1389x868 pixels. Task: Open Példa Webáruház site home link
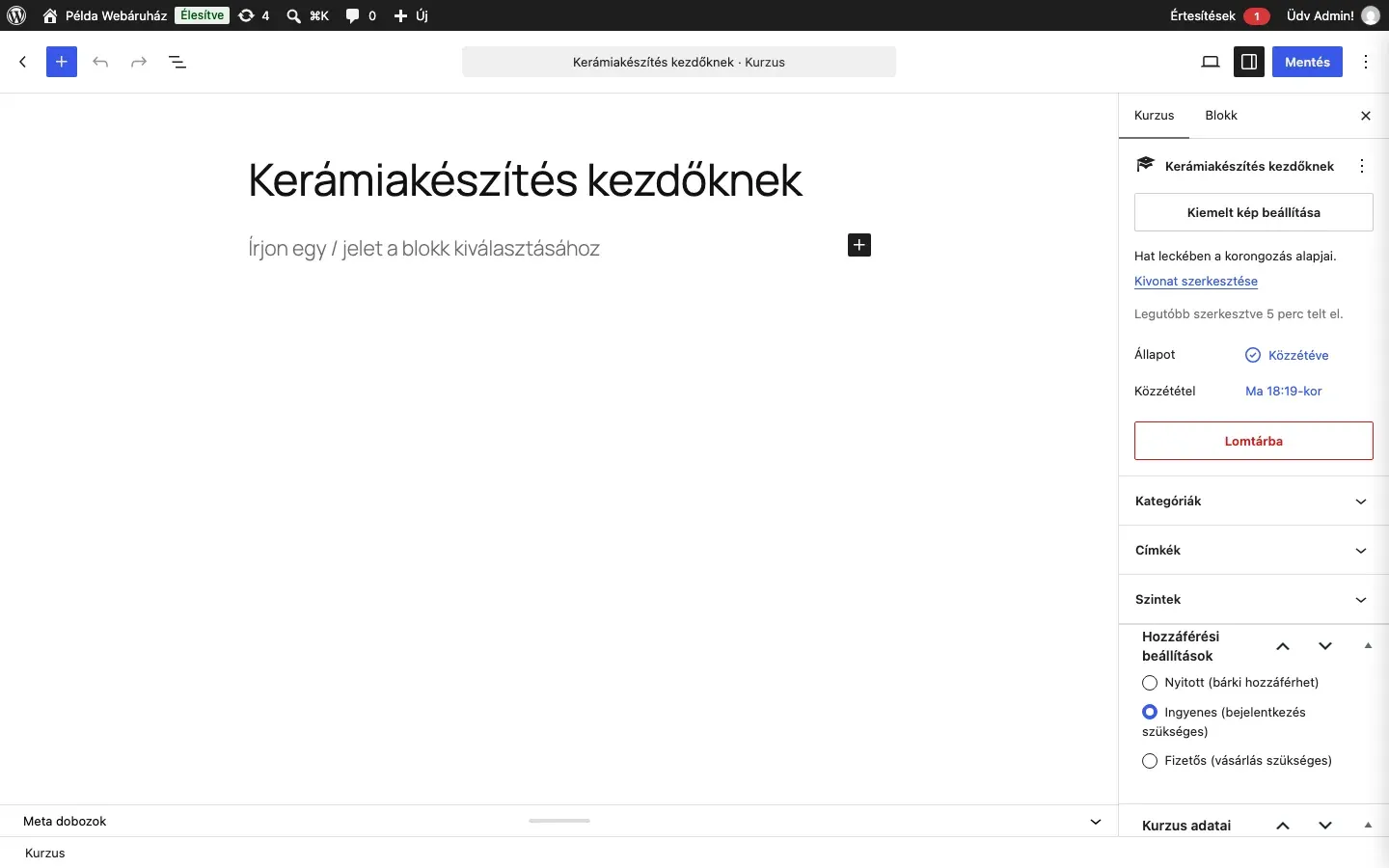104,15
